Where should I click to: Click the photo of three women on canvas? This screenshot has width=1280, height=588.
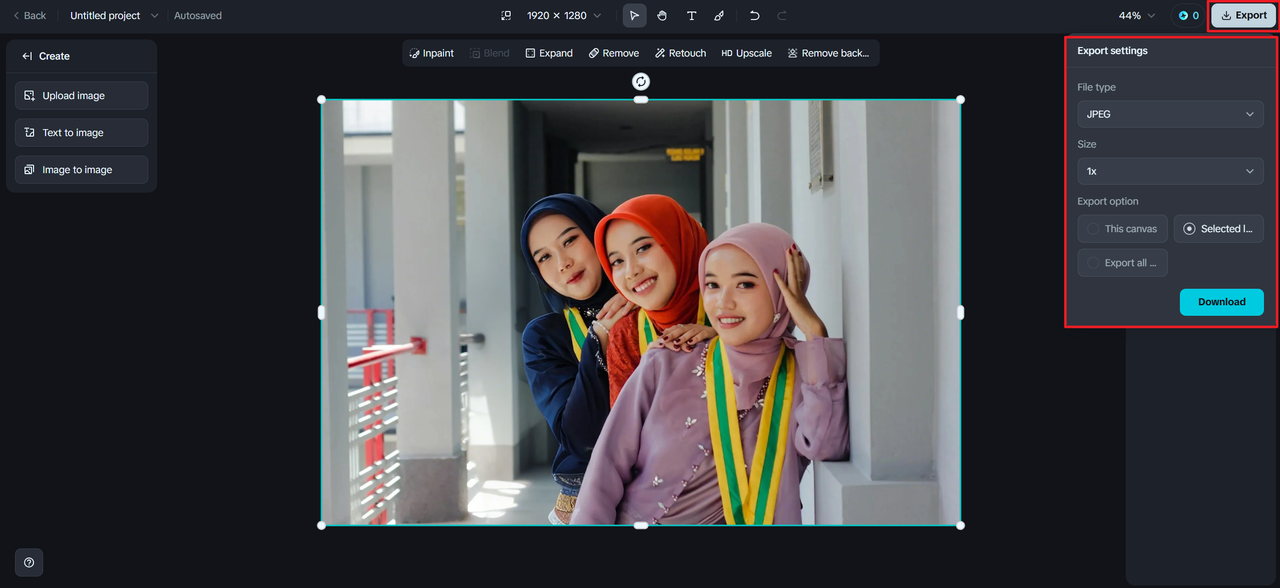tap(641, 312)
